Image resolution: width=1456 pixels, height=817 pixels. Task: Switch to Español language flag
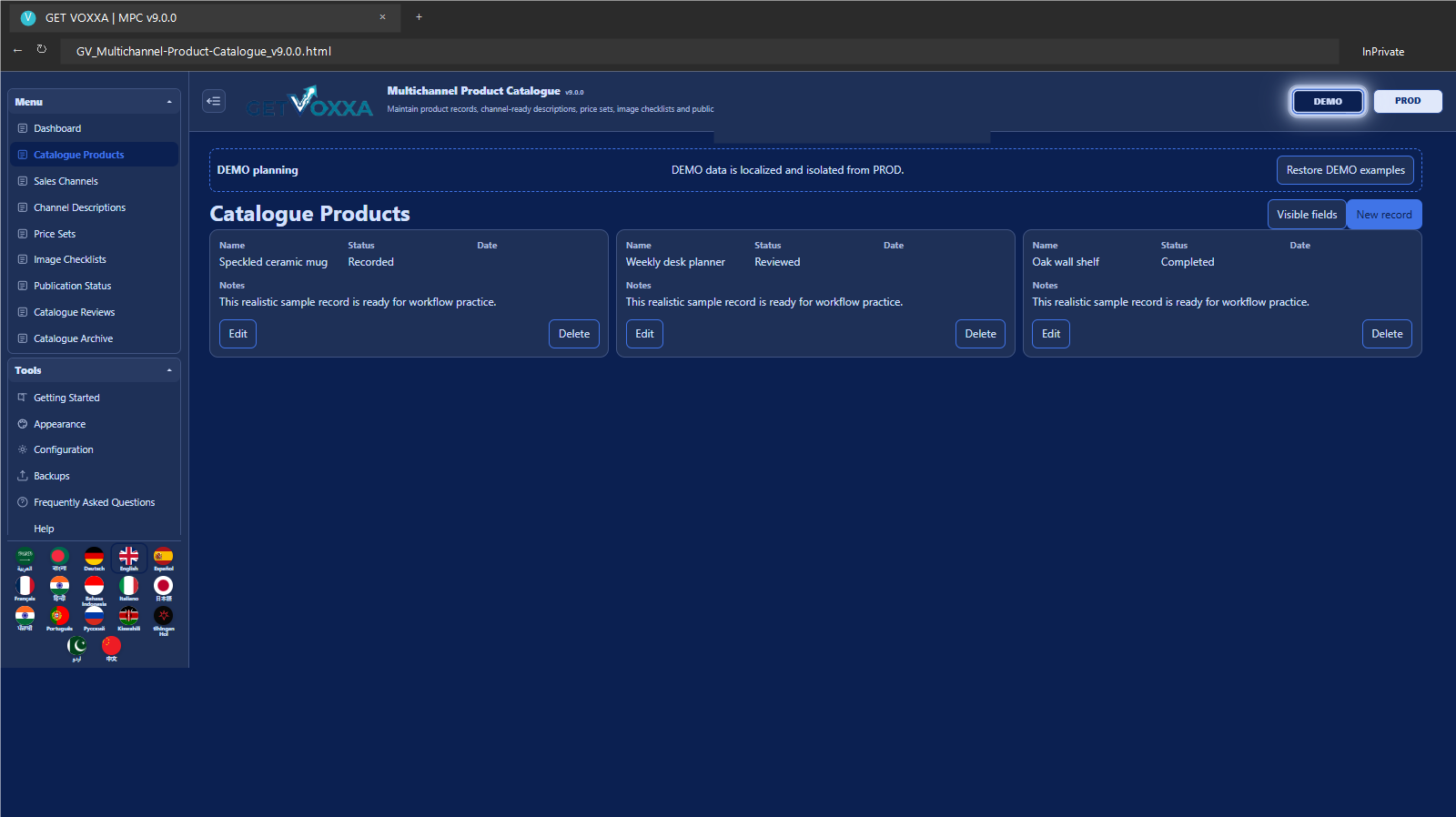point(163,560)
